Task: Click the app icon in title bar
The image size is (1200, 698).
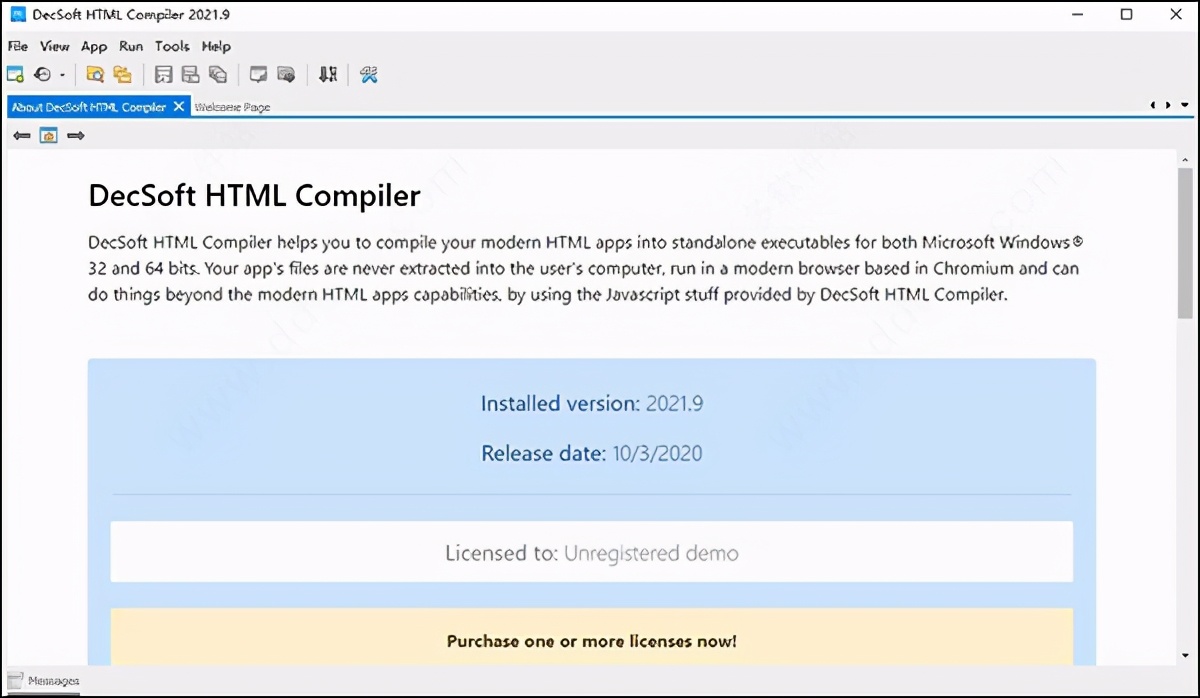Action: pos(17,15)
